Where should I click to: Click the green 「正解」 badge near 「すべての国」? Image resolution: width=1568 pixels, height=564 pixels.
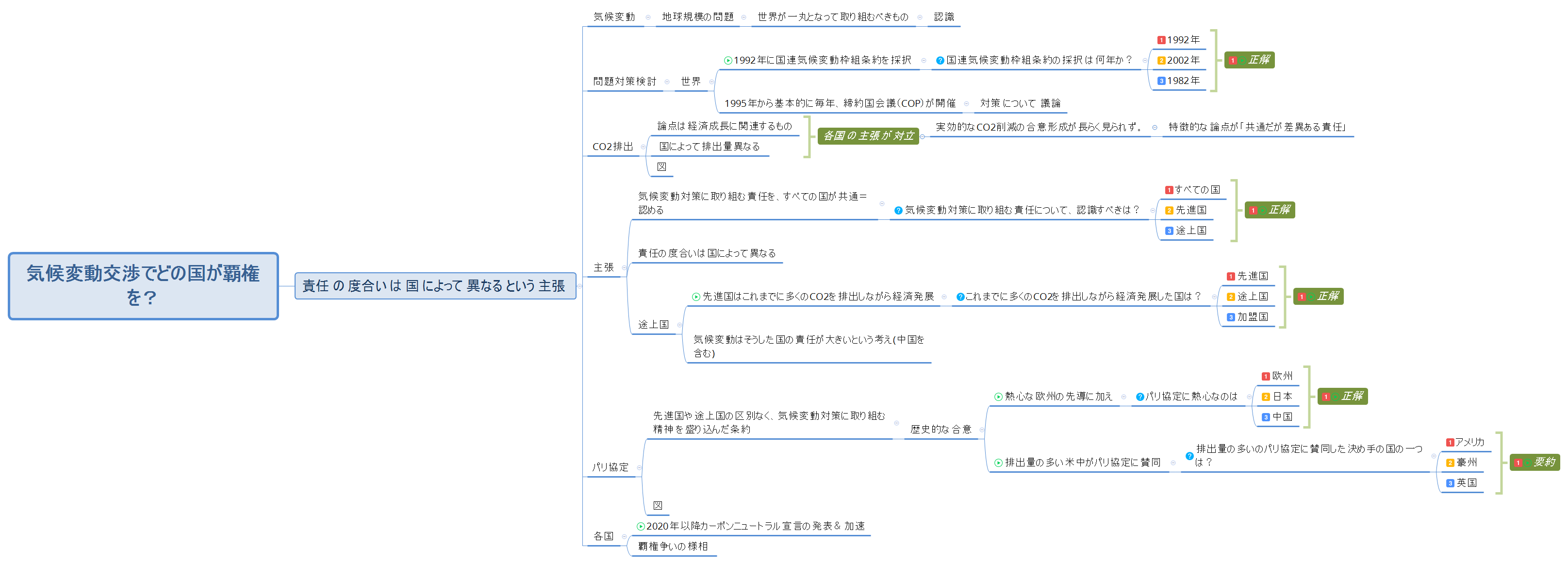point(1269,210)
